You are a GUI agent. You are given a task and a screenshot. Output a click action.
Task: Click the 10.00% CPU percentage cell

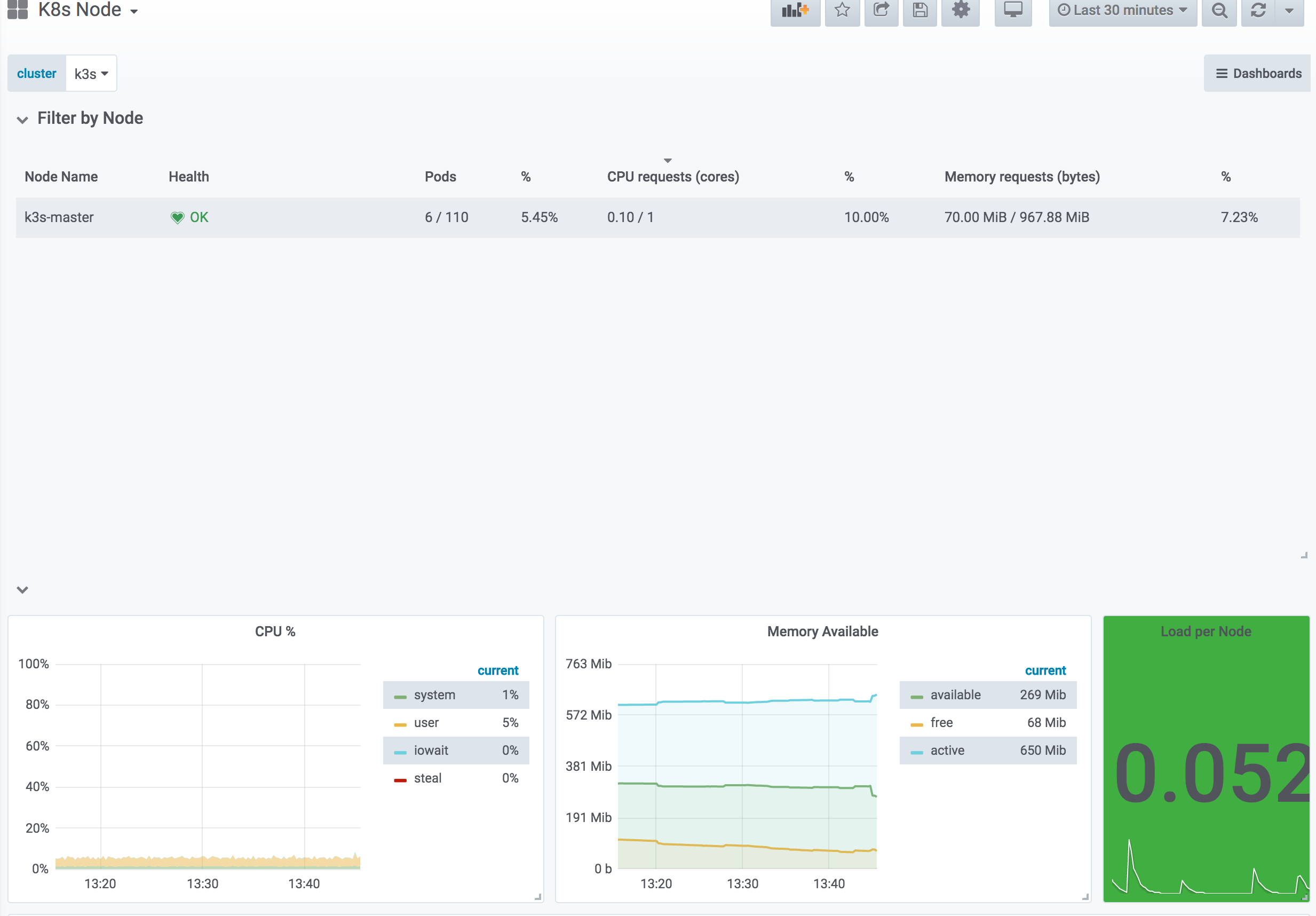[x=866, y=217]
